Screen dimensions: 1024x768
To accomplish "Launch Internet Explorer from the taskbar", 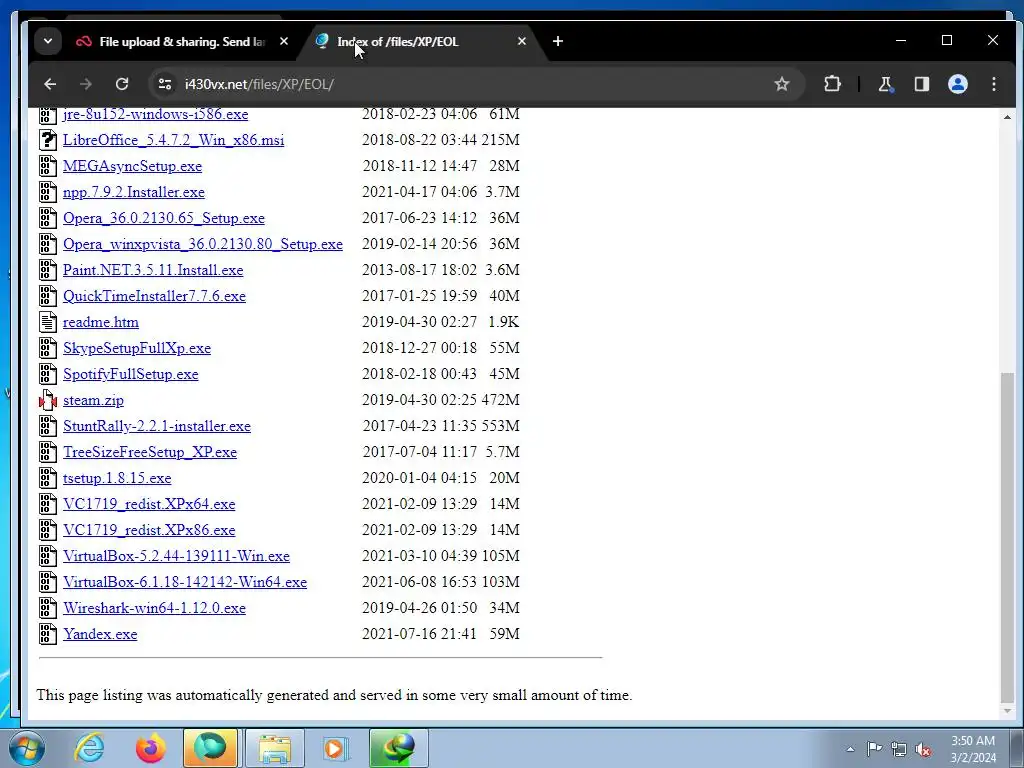I will point(89,748).
